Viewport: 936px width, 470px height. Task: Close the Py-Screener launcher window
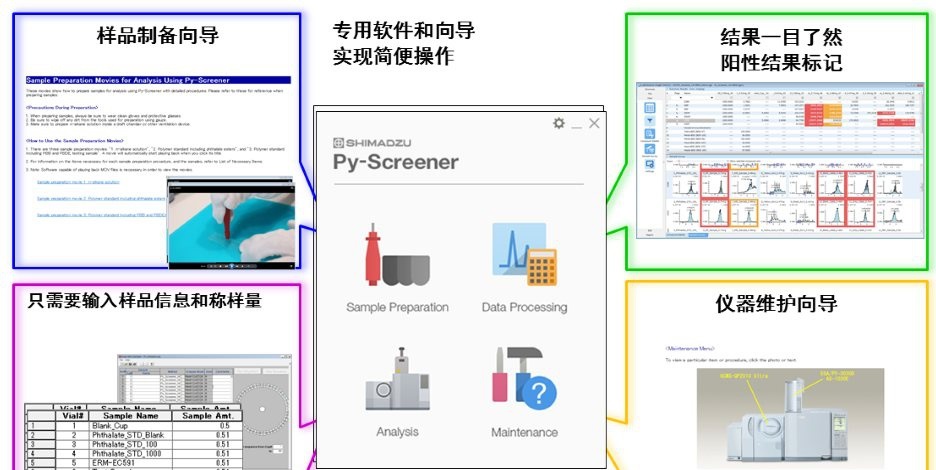pos(594,123)
